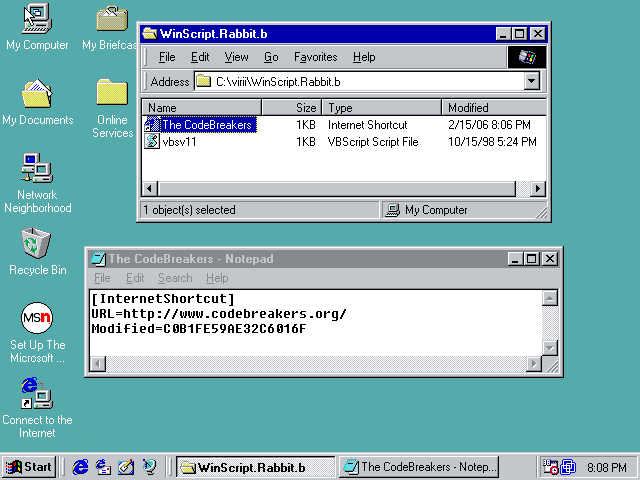Expand the Address bar dropdown arrow

click(x=531, y=81)
